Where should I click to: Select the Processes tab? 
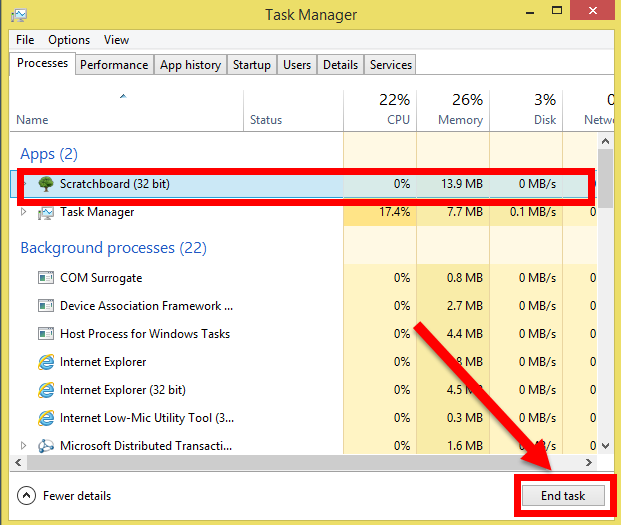coord(42,63)
